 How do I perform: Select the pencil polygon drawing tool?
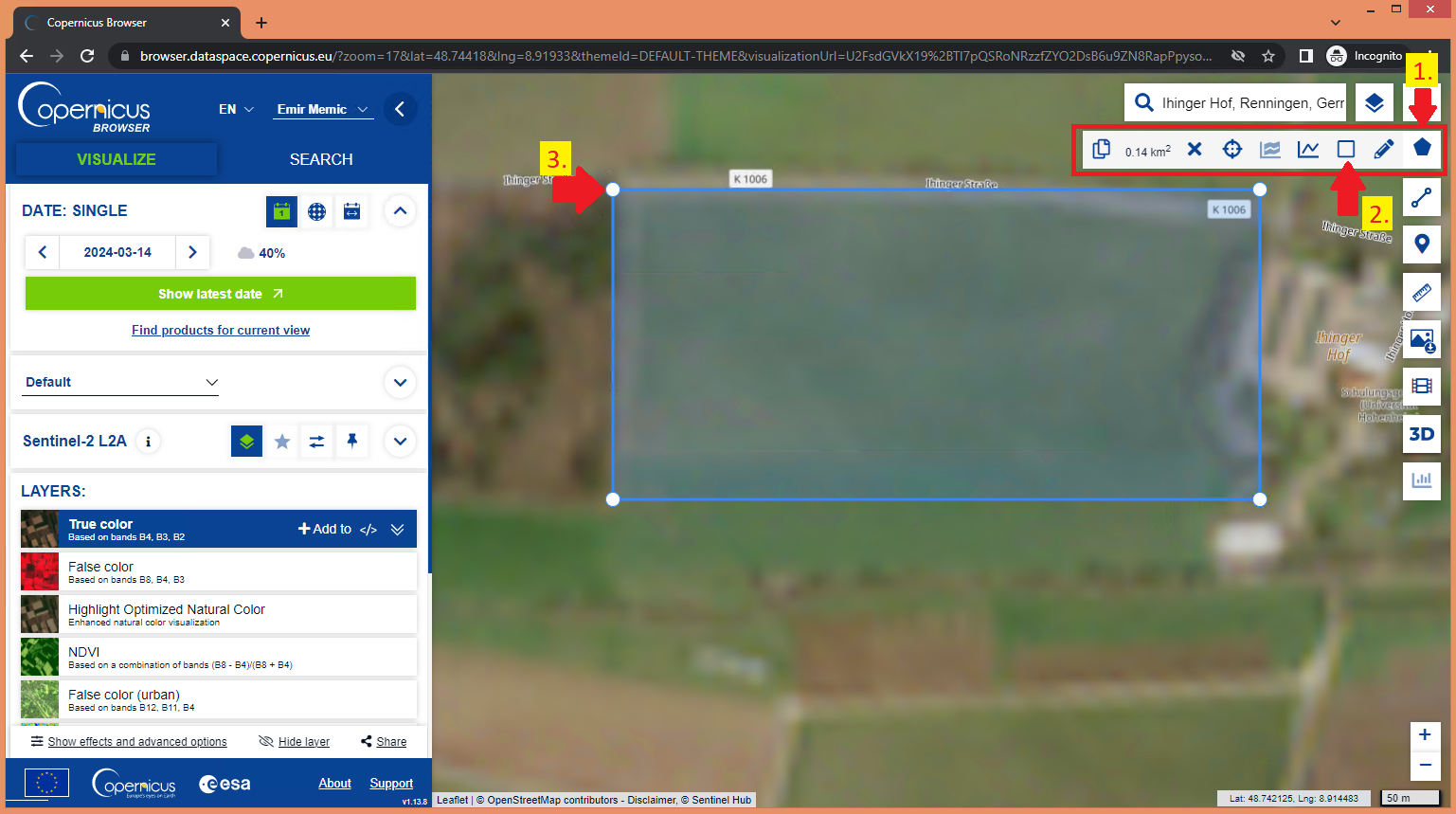click(x=1384, y=149)
